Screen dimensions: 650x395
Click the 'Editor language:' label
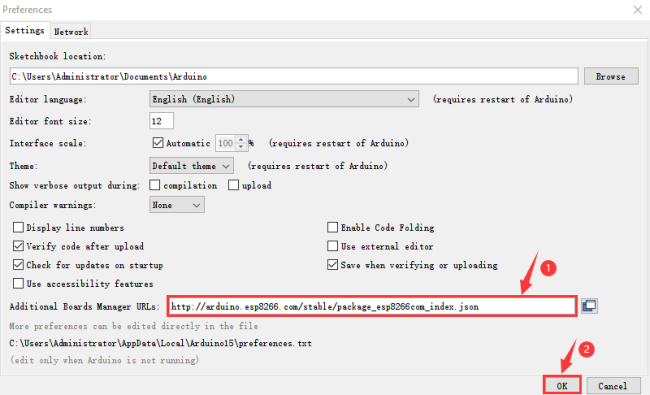point(48,99)
